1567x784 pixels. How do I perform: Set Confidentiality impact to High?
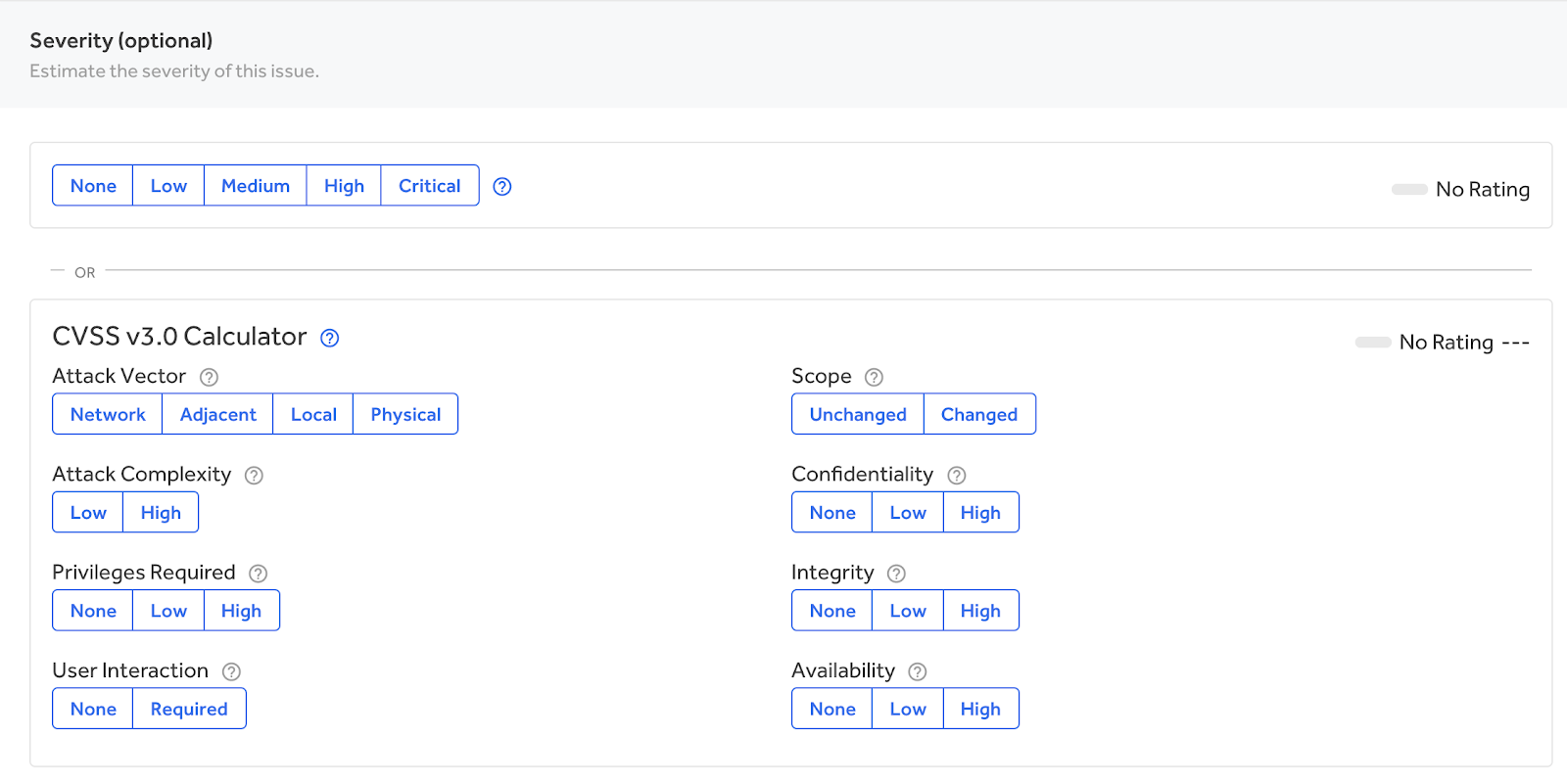[x=980, y=513]
